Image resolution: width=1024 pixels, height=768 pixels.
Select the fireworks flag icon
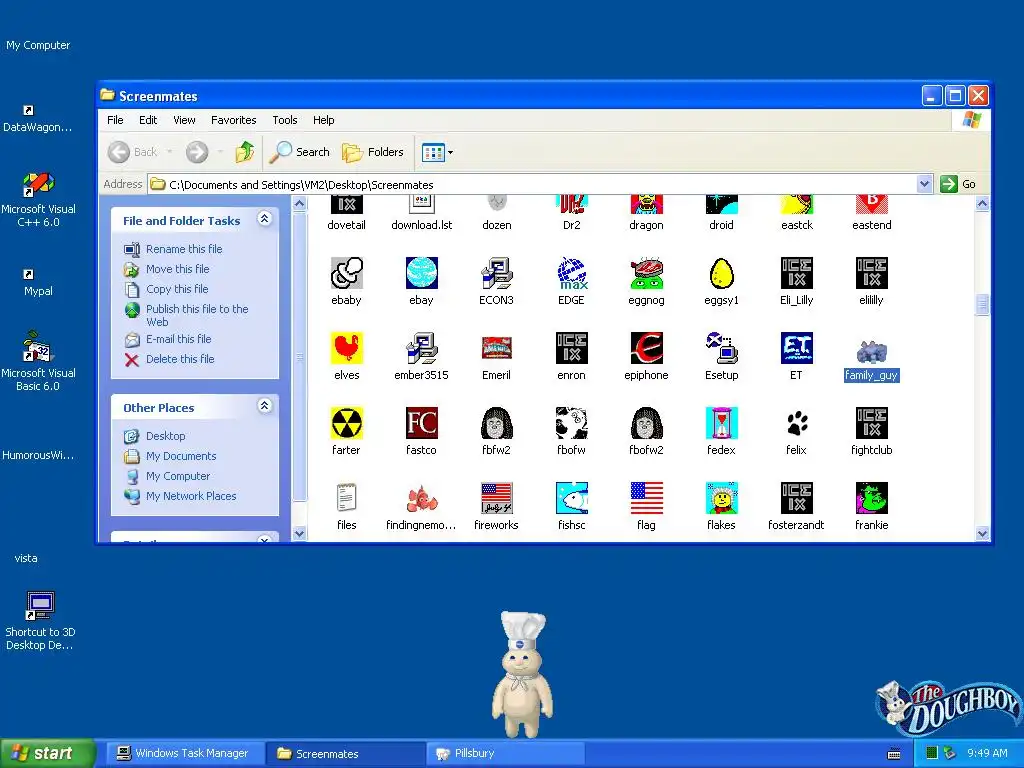tap(496, 498)
